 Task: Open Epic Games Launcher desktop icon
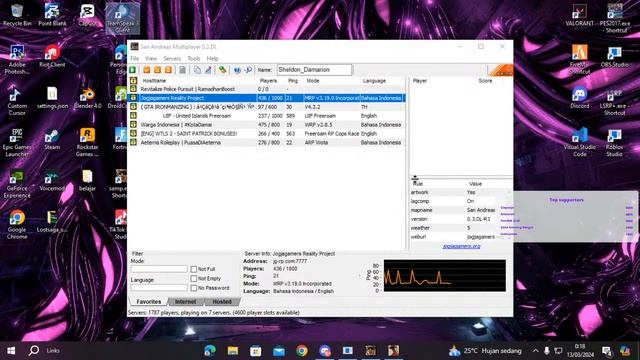17,142
